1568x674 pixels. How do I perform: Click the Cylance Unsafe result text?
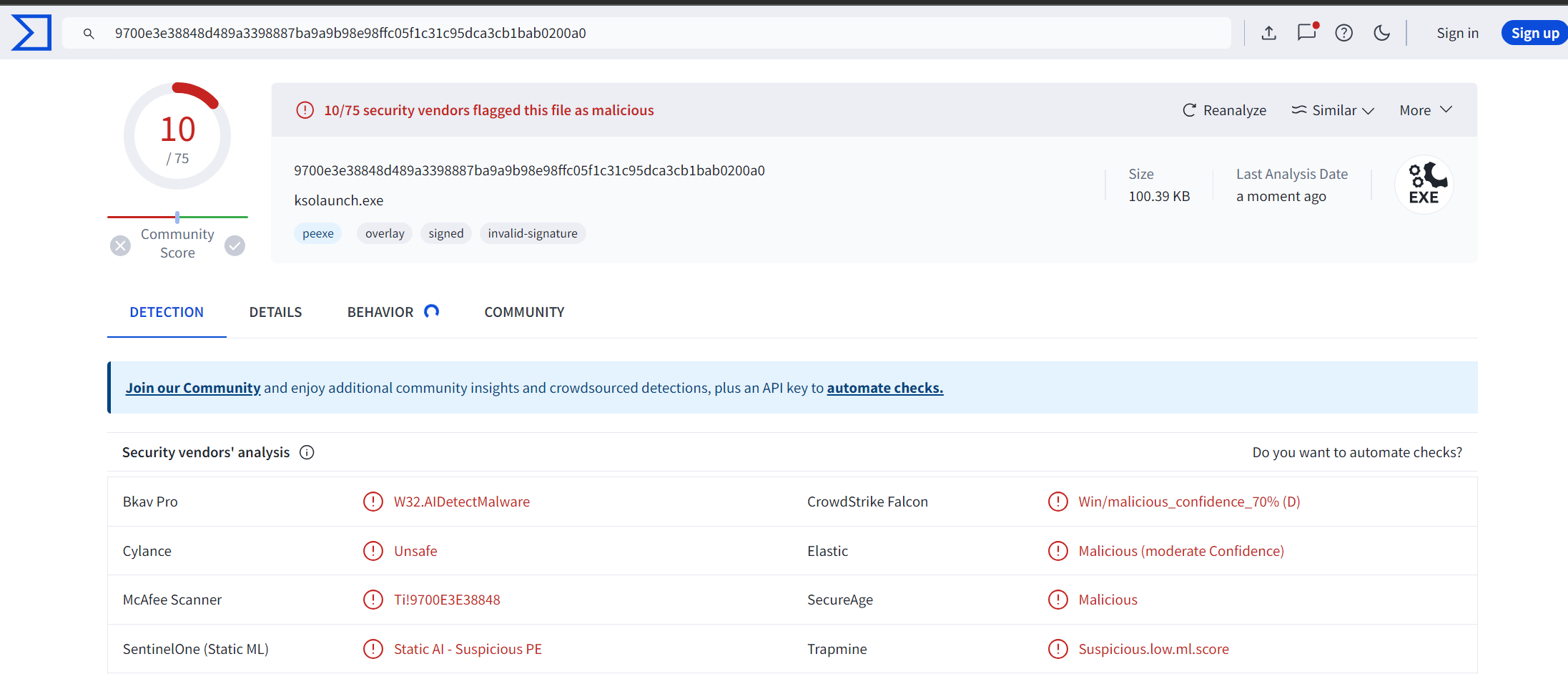coord(415,551)
